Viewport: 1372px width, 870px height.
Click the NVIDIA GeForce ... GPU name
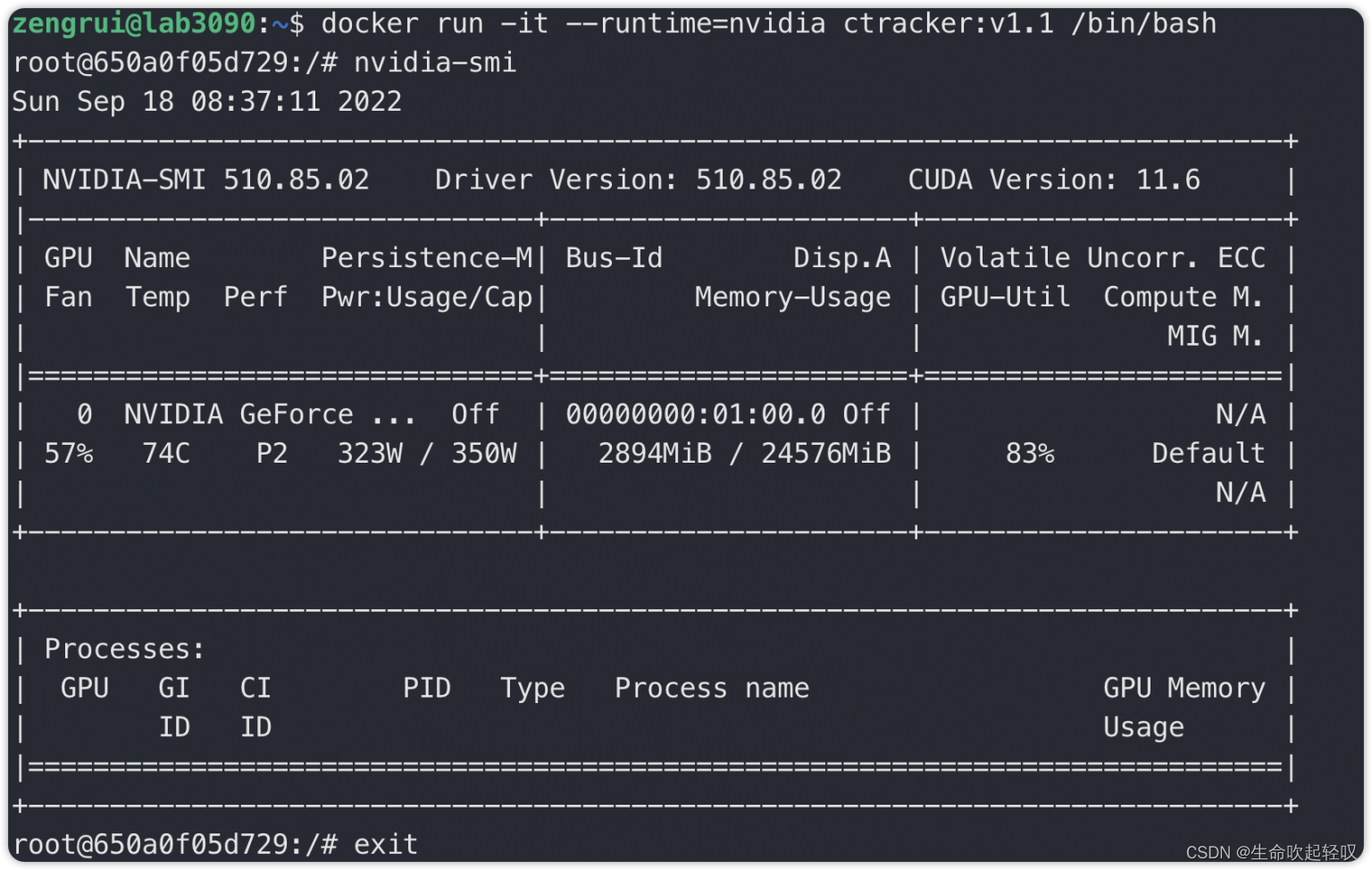click(270, 414)
